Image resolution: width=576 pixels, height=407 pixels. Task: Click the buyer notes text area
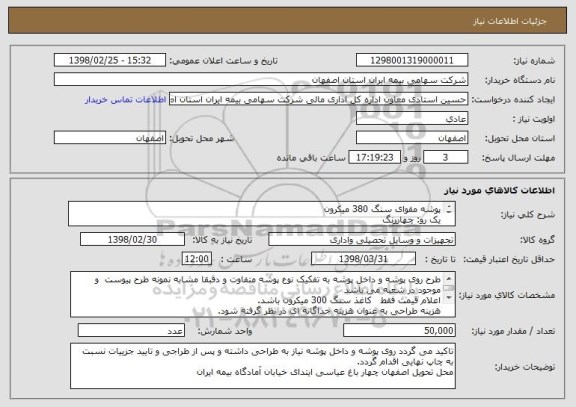click(x=263, y=366)
